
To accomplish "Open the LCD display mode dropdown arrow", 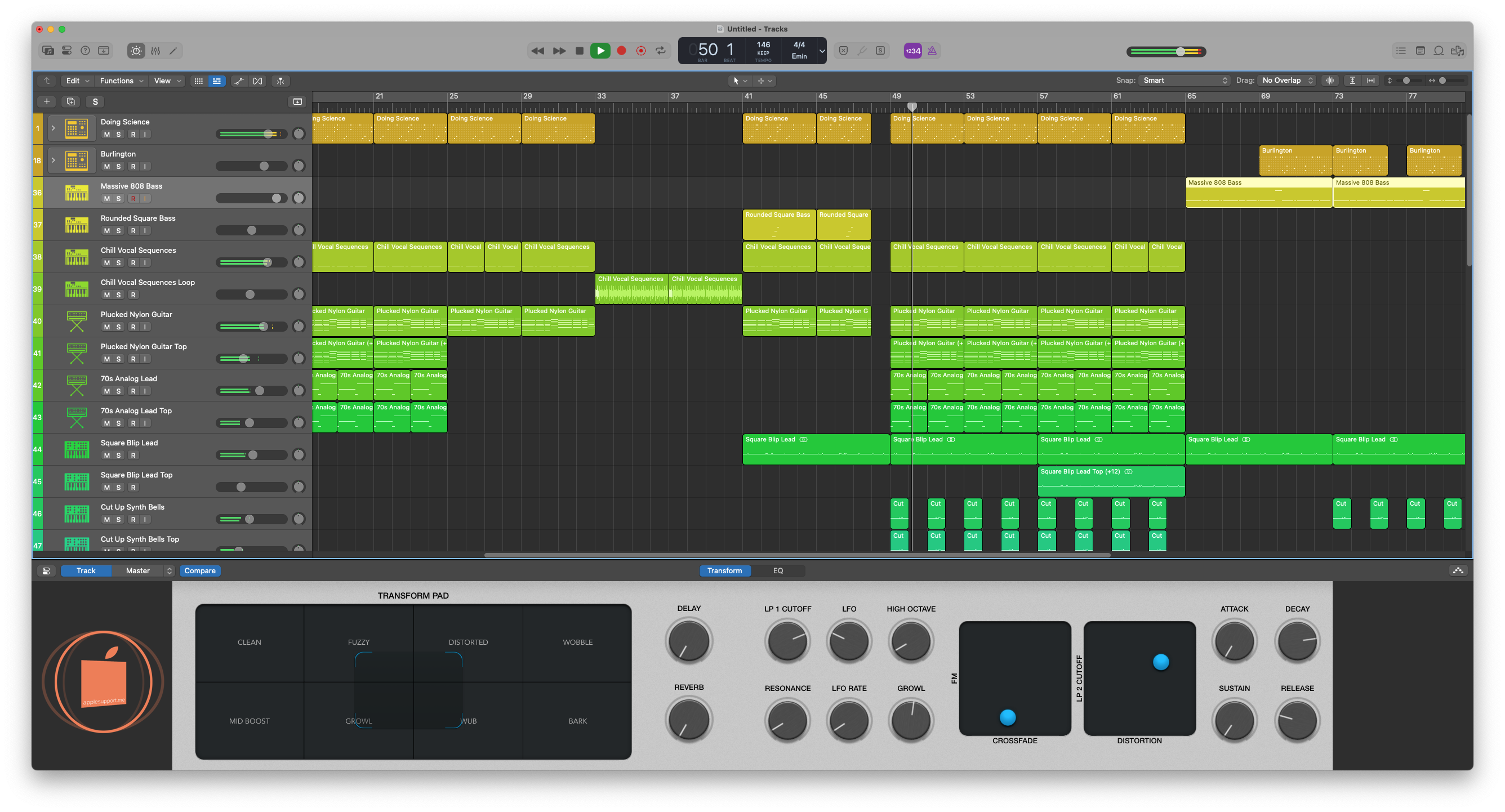I will coord(822,51).
